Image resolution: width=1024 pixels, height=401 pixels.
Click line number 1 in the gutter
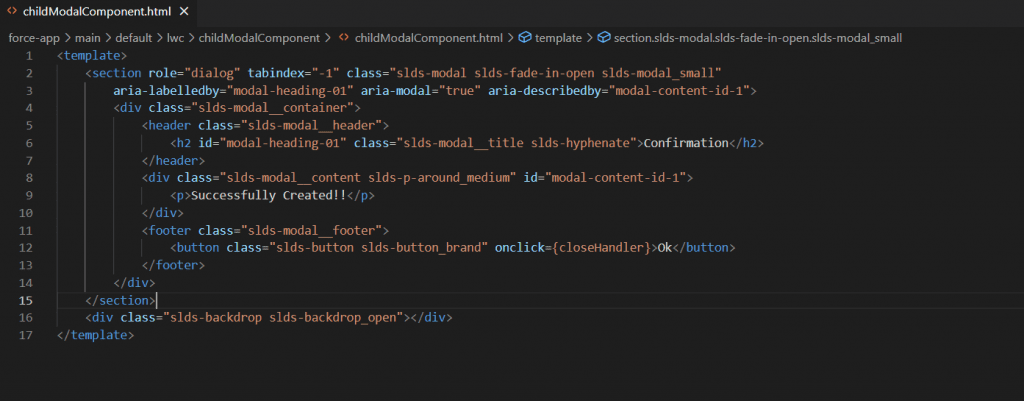click(29, 56)
